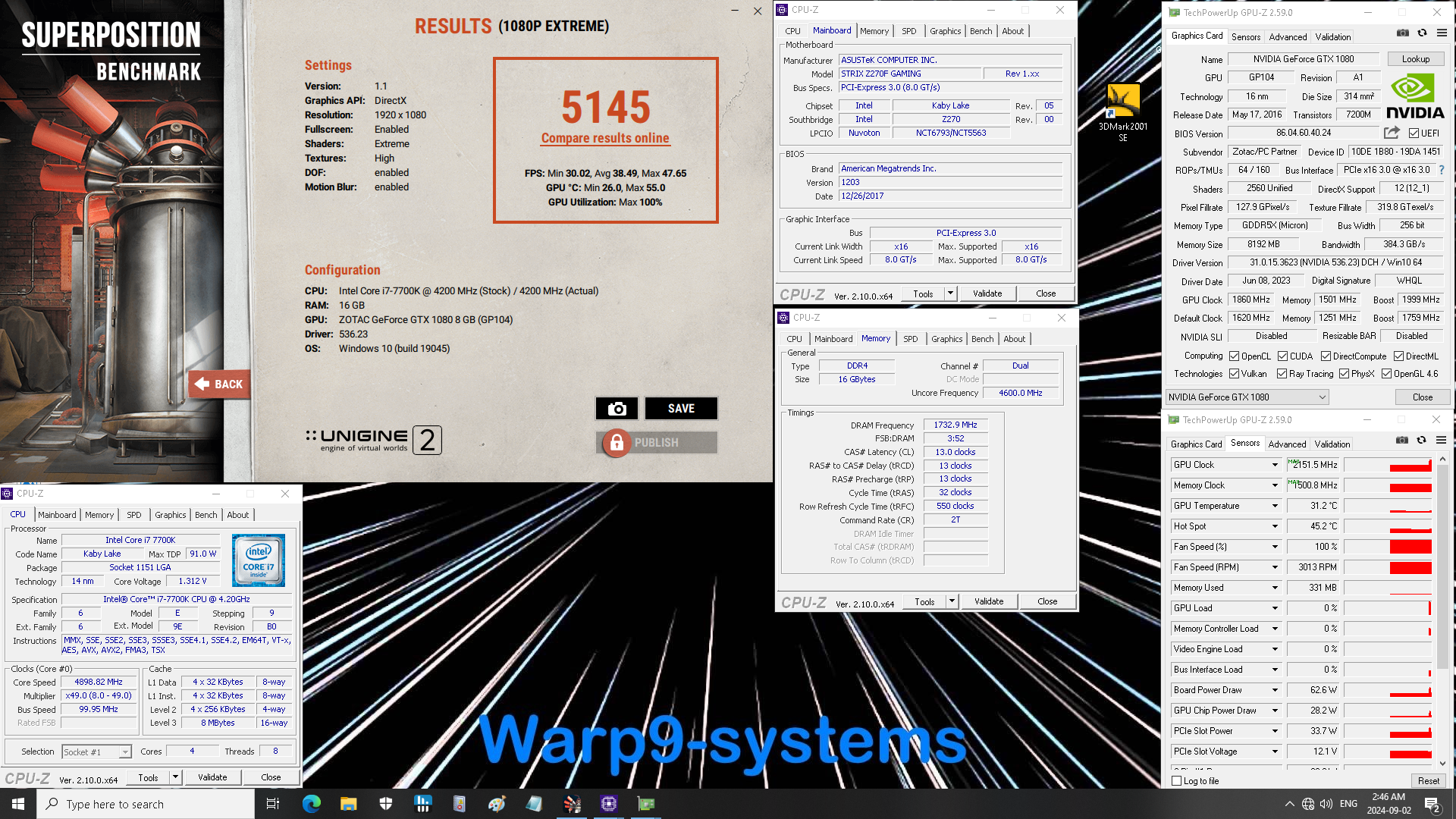Image resolution: width=1456 pixels, height=819 pixels.
Task: Click the red lock icon beside PUBLISH
Action: (x=617, y=443)
